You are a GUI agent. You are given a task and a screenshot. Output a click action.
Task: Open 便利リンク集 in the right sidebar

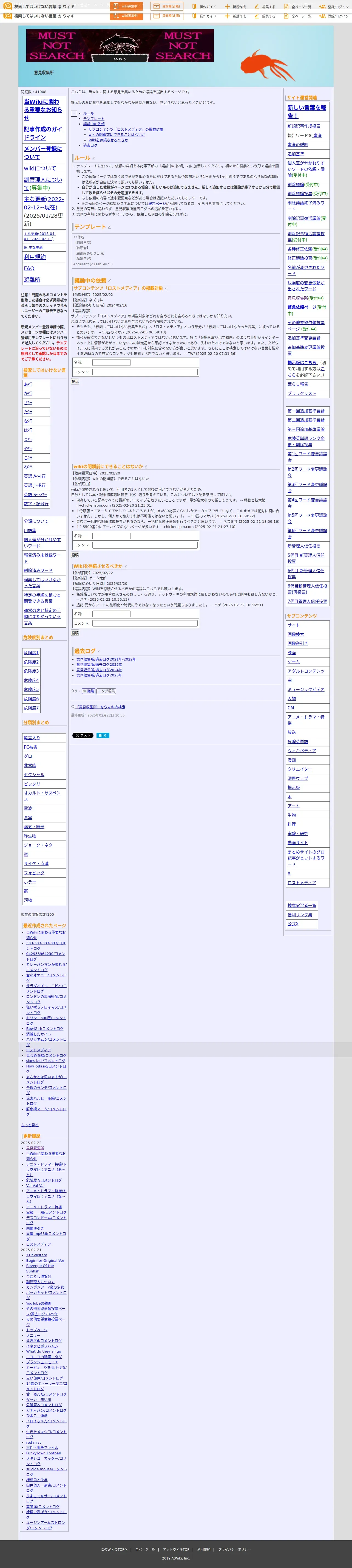(300, 915)
